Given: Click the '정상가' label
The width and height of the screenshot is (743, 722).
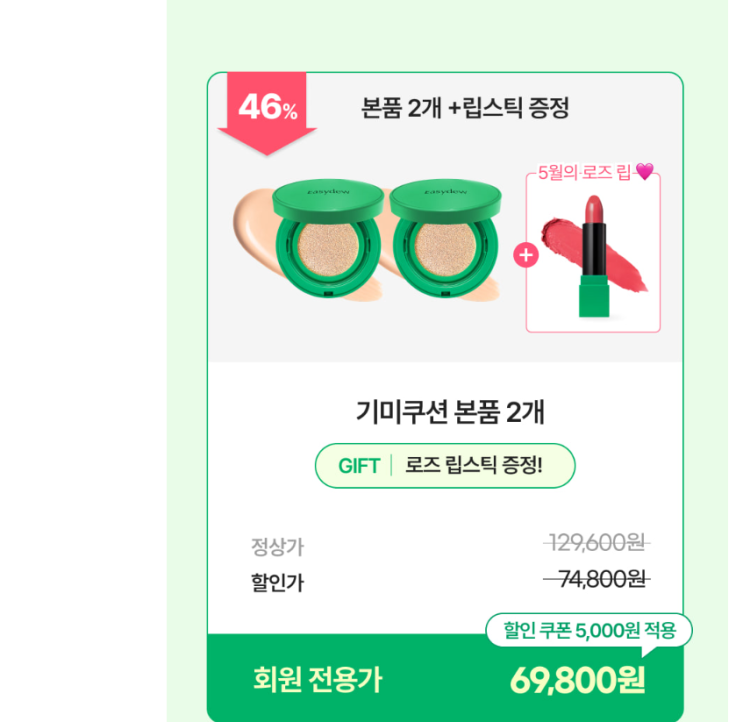Looking at the screenshot, I should pyautogui.click(x=277, y=547).
